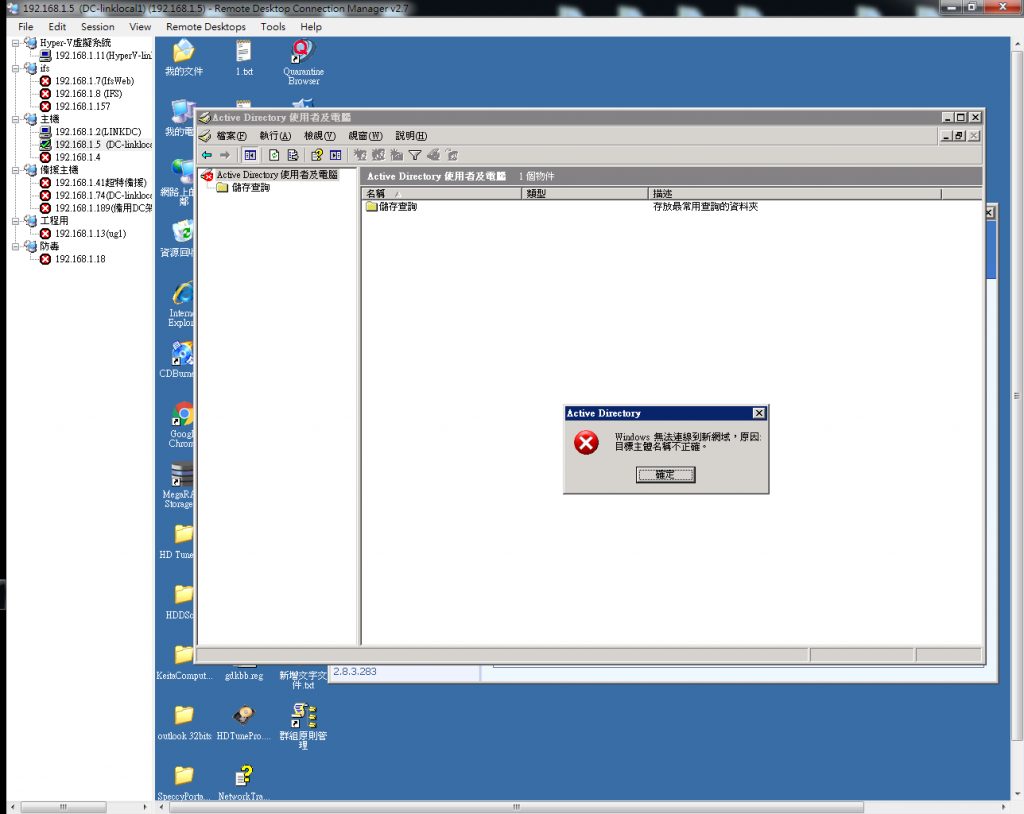Viewport: 1024px width, 814px height.
Task: Select 192.168.1.5 (DC-linklocal) server
Action: click(x=103, y=145)
